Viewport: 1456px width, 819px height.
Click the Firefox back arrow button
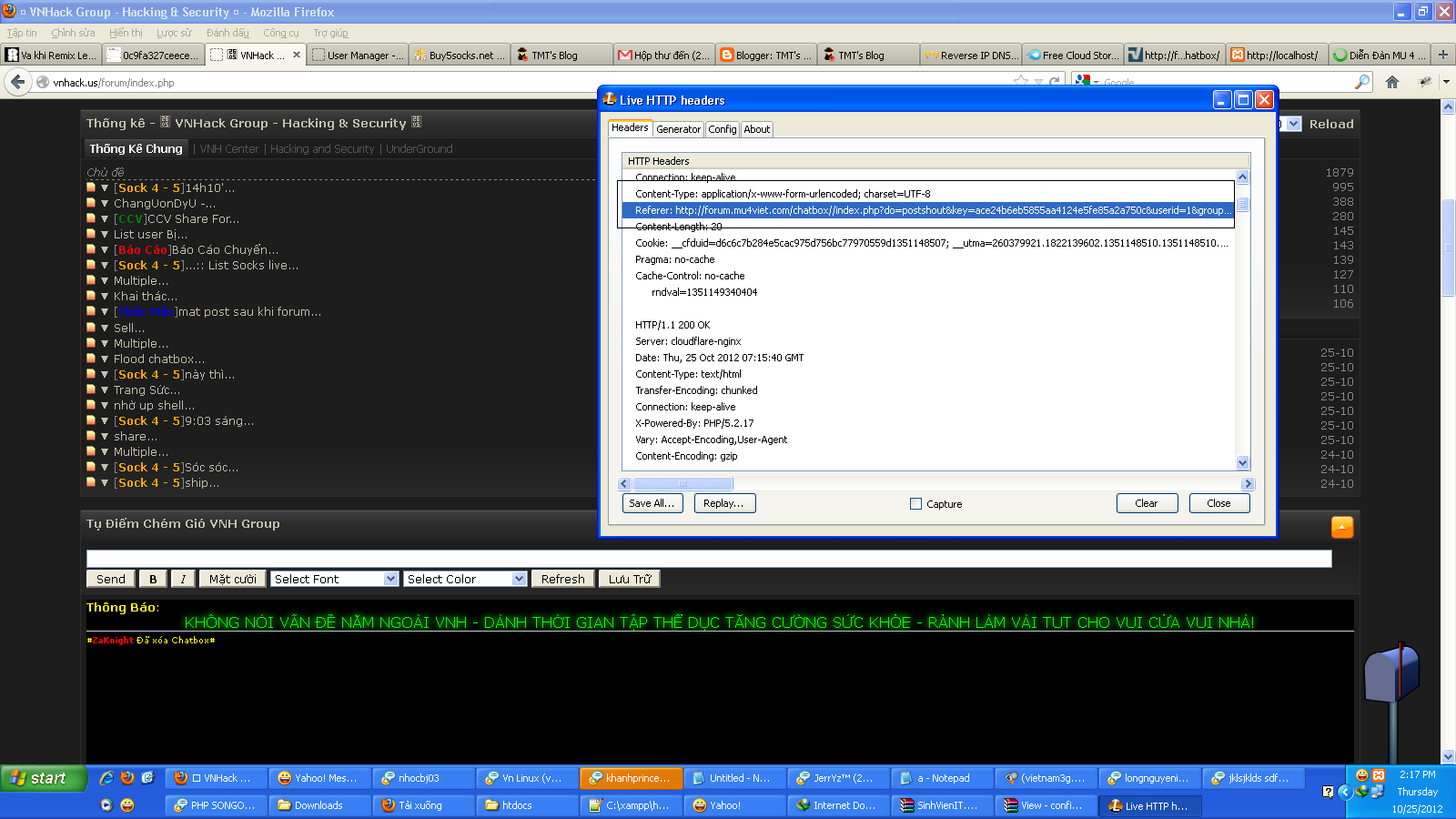17,82
